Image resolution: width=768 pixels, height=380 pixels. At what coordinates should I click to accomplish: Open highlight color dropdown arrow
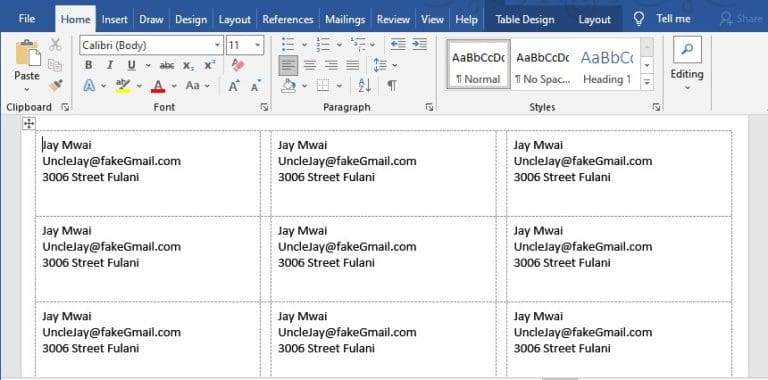139,86
